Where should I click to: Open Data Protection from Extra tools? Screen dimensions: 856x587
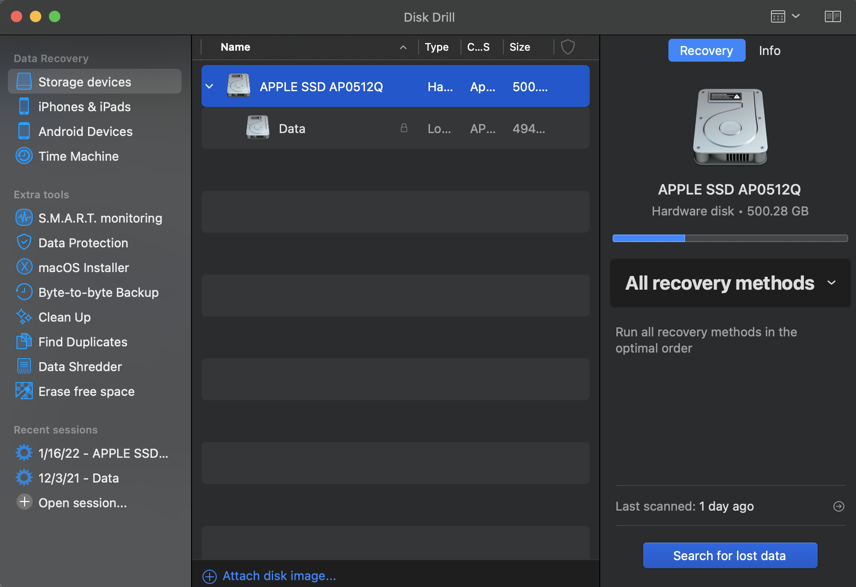tap(95, 242)
